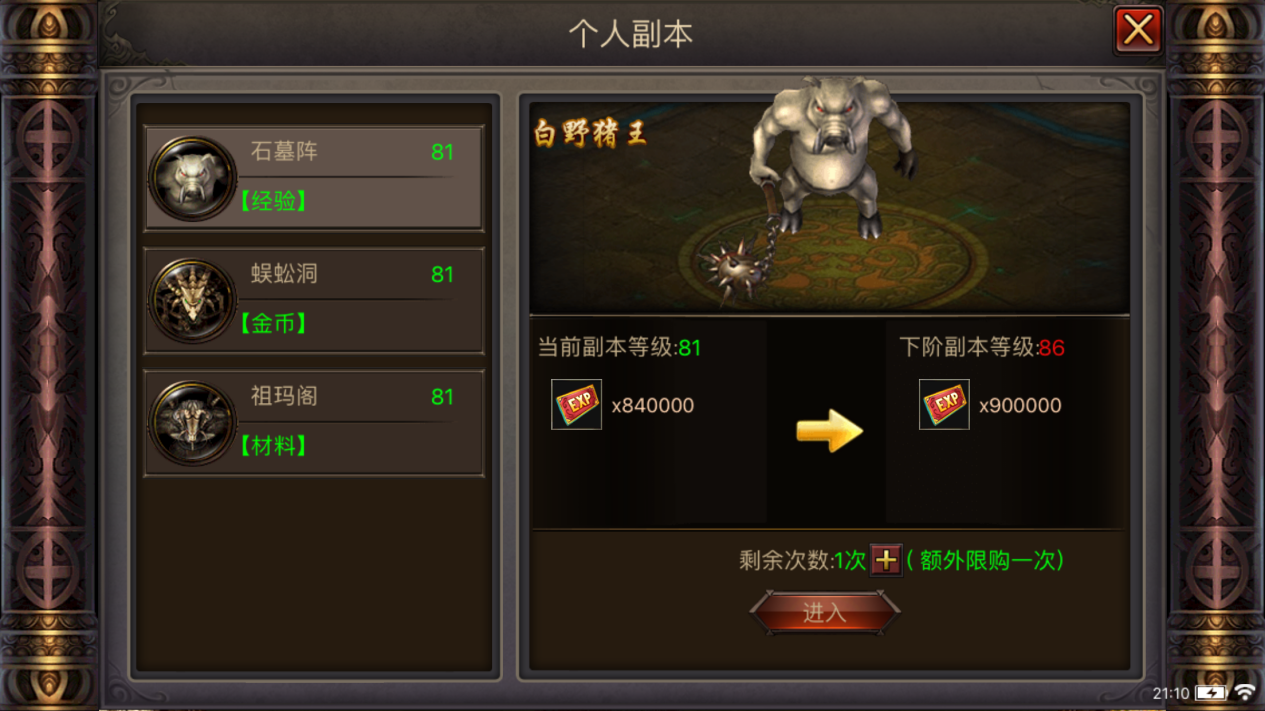Close the 个人副本 window
The image size is (1265, 711).
(1138, 30)
